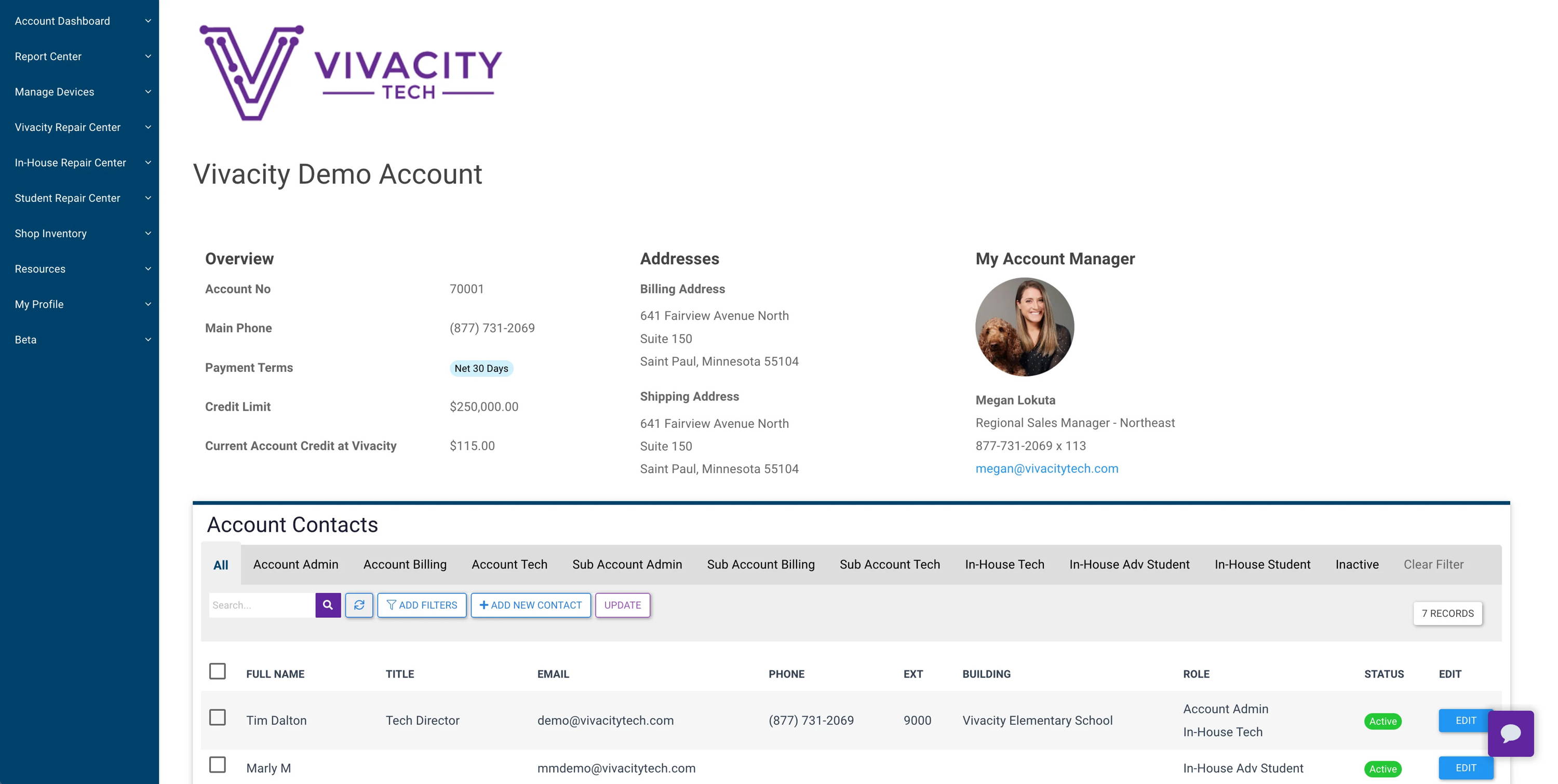Click the Tech Director title cell
Viewport: 1558px width, 784px height.
[x=423, y=721]
